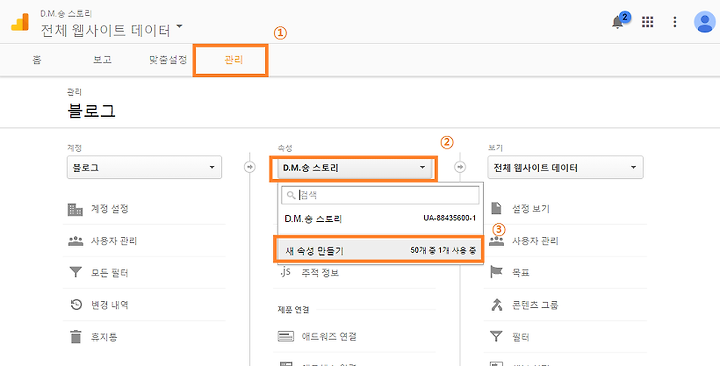Open the Google apps grid

point(647,22)
